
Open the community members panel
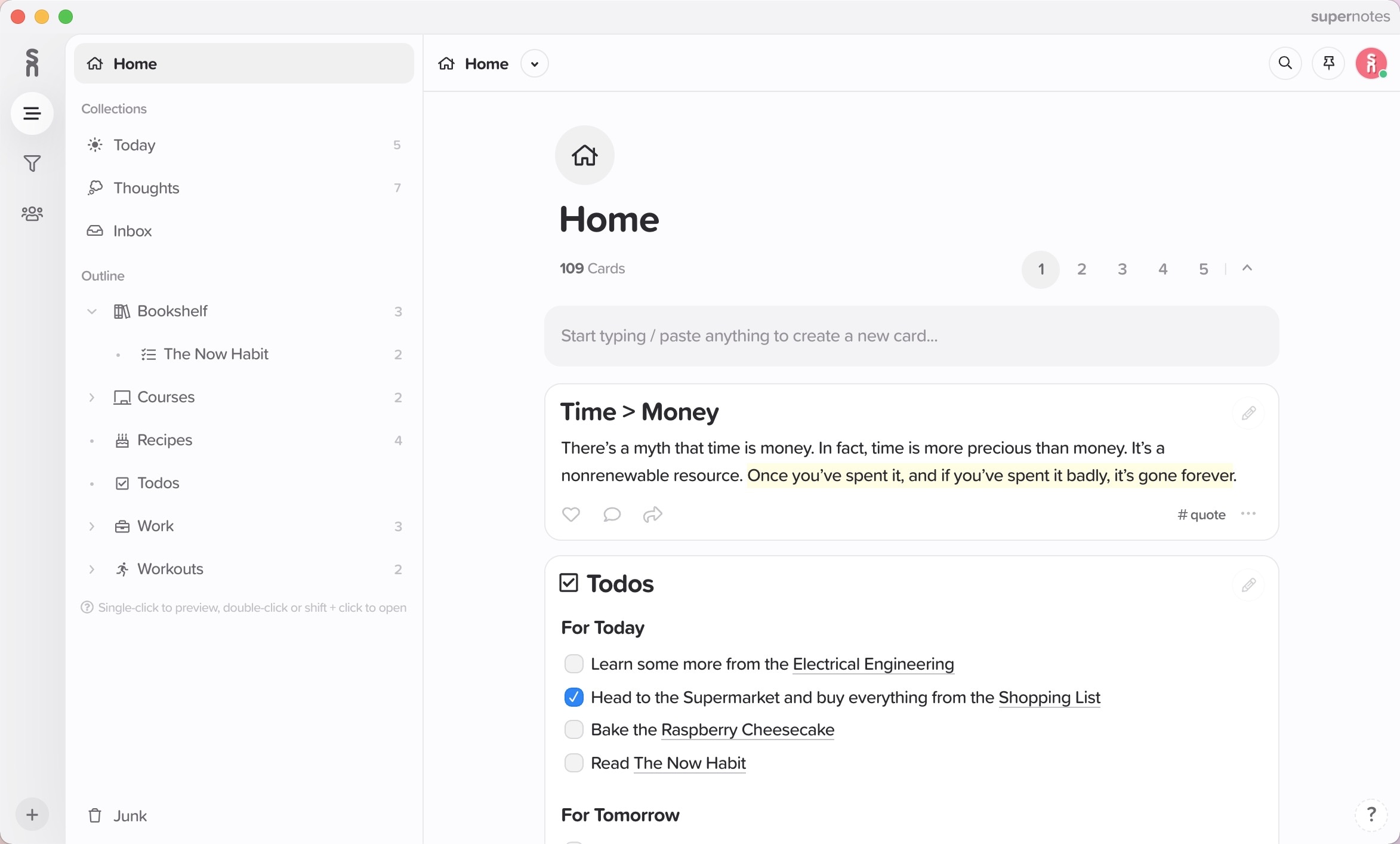point(32,213)
